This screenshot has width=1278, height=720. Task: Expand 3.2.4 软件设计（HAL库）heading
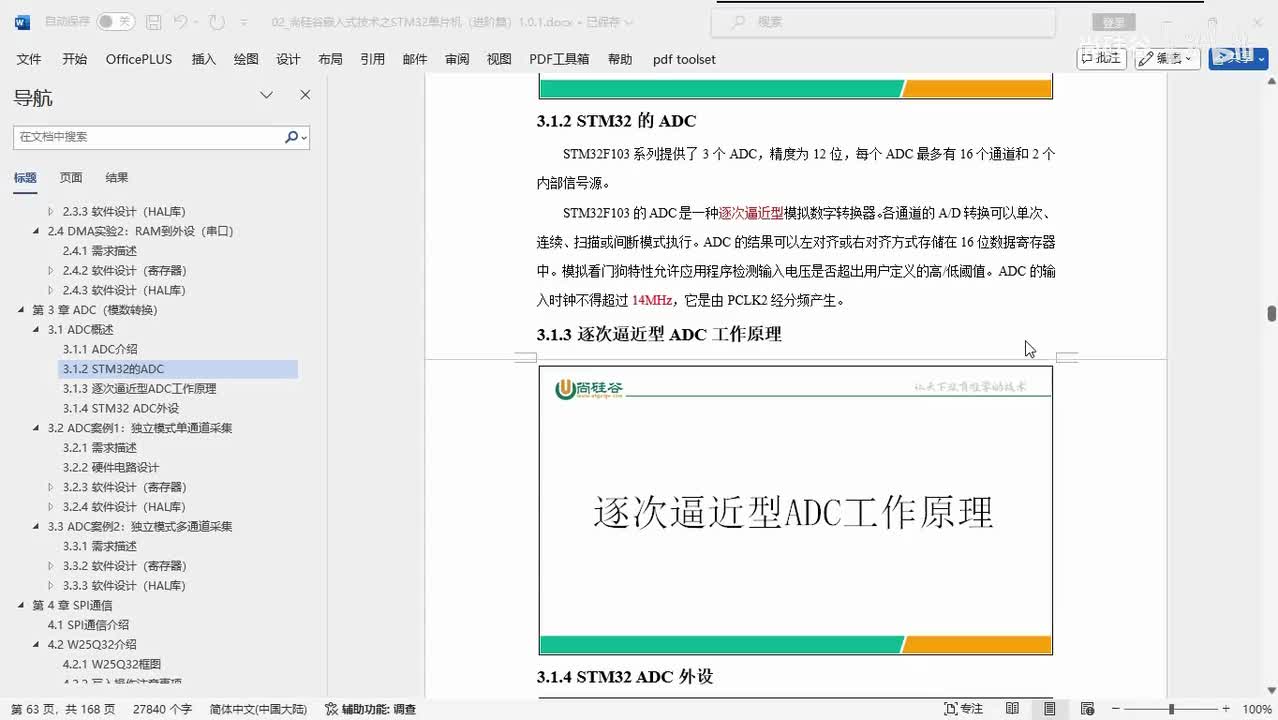pyautogui.click(x=51, y=507)
